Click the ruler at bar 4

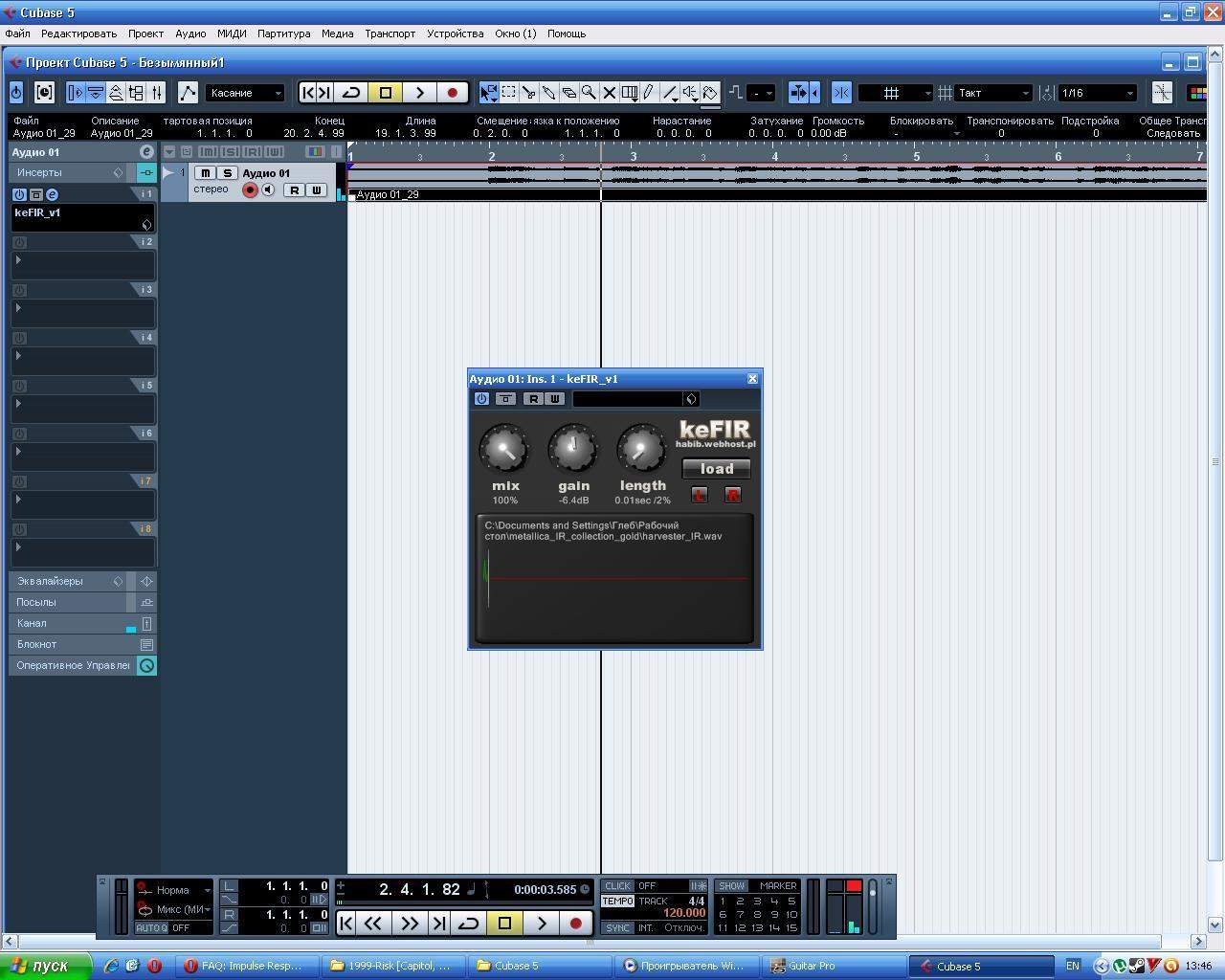pos(775,155)
